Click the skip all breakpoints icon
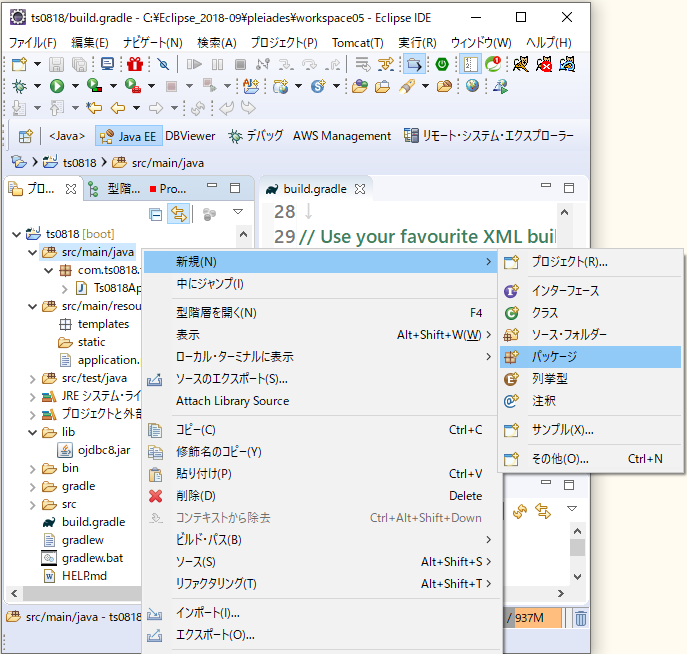 pos(163,64)
